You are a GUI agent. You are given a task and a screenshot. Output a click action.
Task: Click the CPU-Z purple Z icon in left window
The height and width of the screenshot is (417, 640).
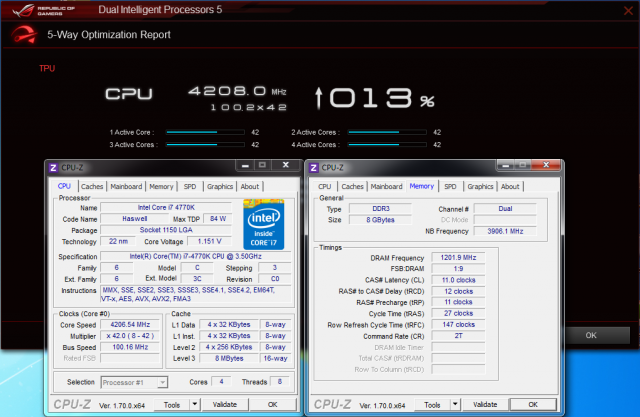tap(53, 168)
